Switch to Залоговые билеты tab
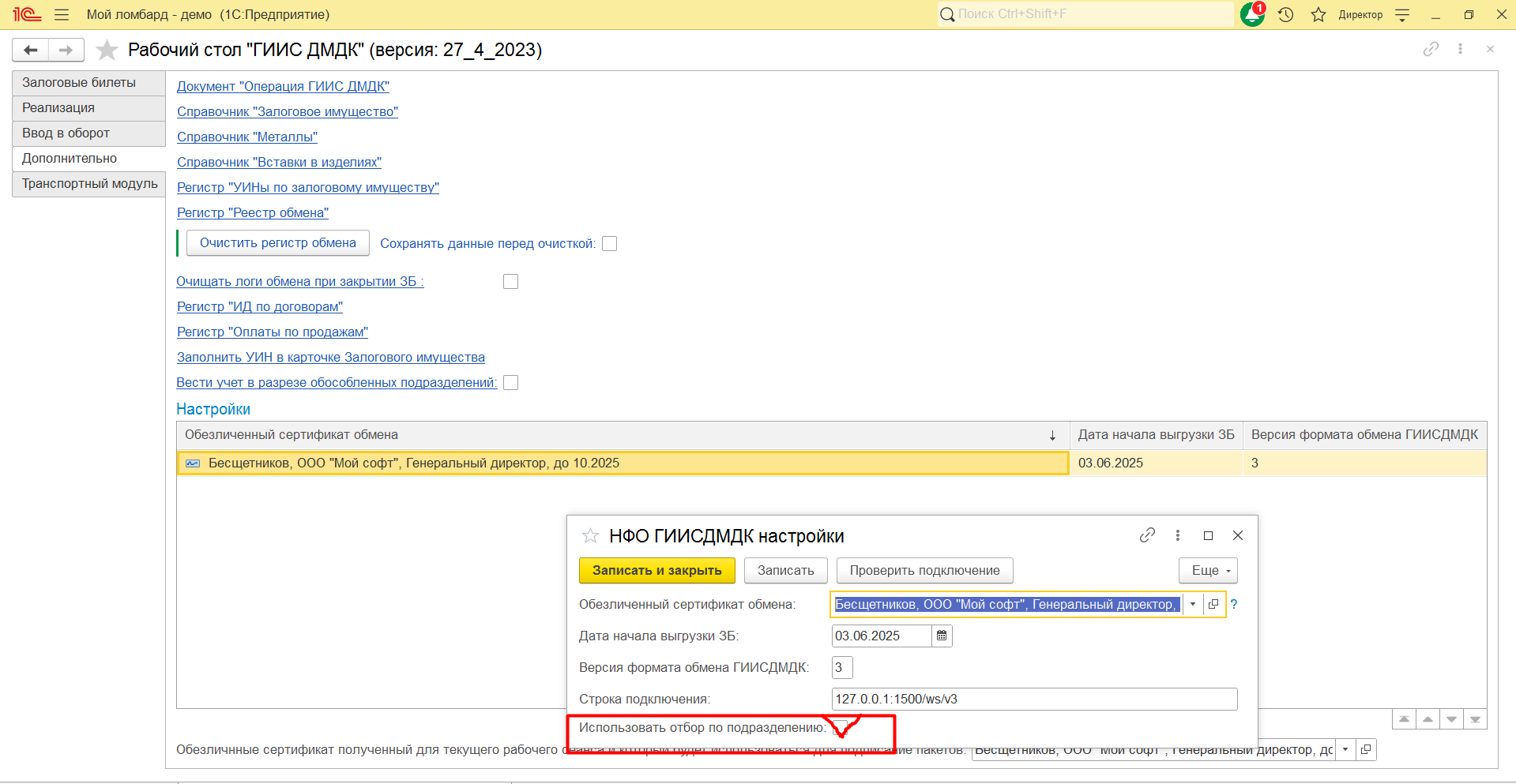This screenshot has width=1516, height=784. (x=88, y=83)
